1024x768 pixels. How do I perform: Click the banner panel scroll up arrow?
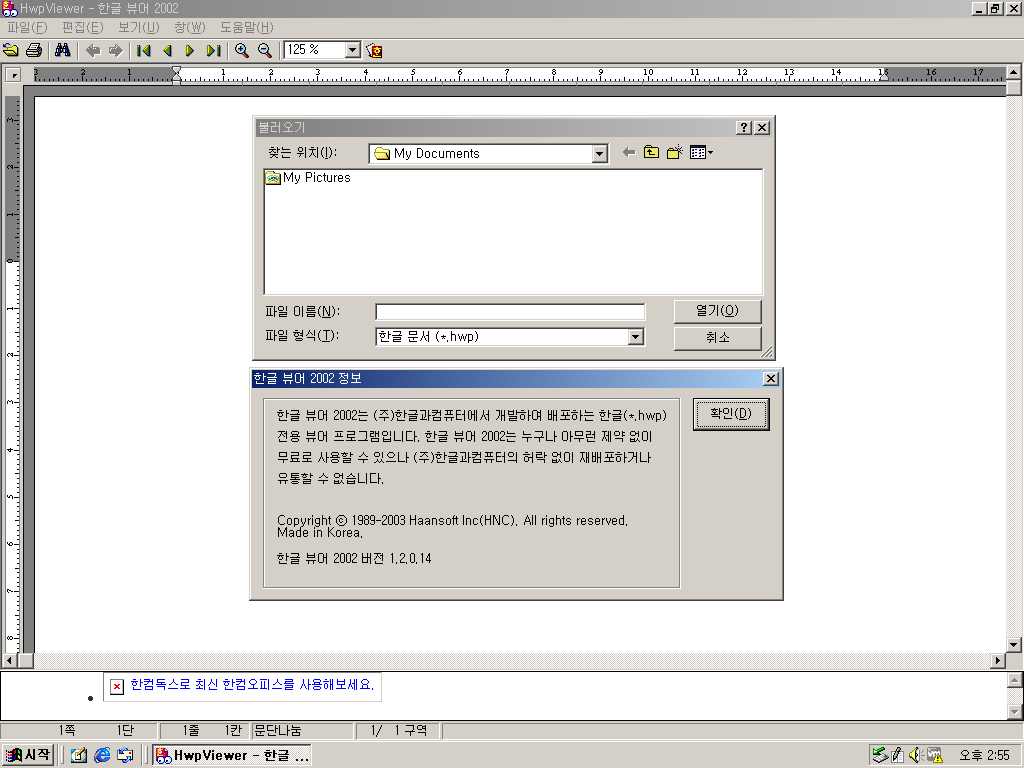tap(1014, 680)
